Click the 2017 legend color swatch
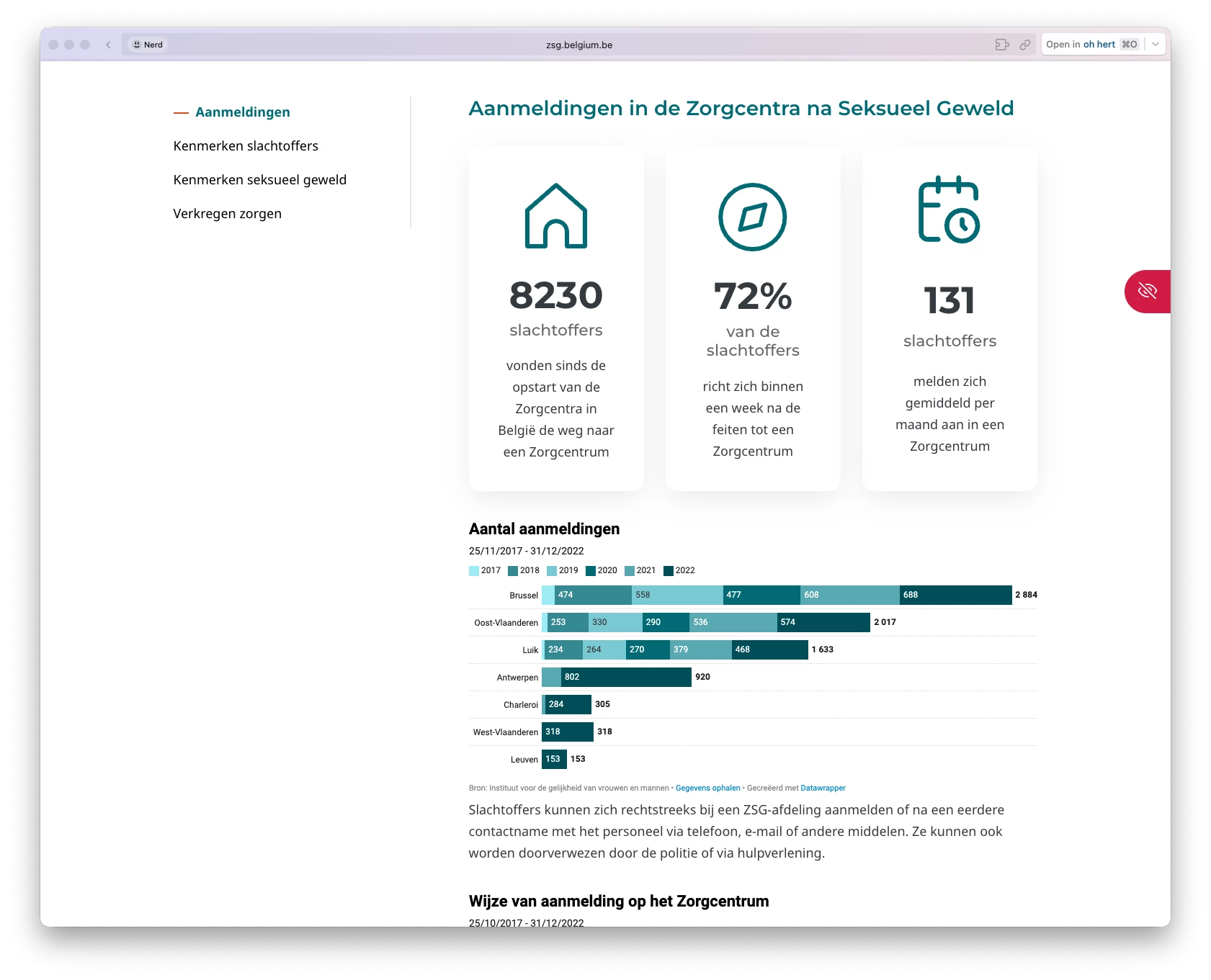The width and height of the screenshot is (1211, 980). pos(474,571)
